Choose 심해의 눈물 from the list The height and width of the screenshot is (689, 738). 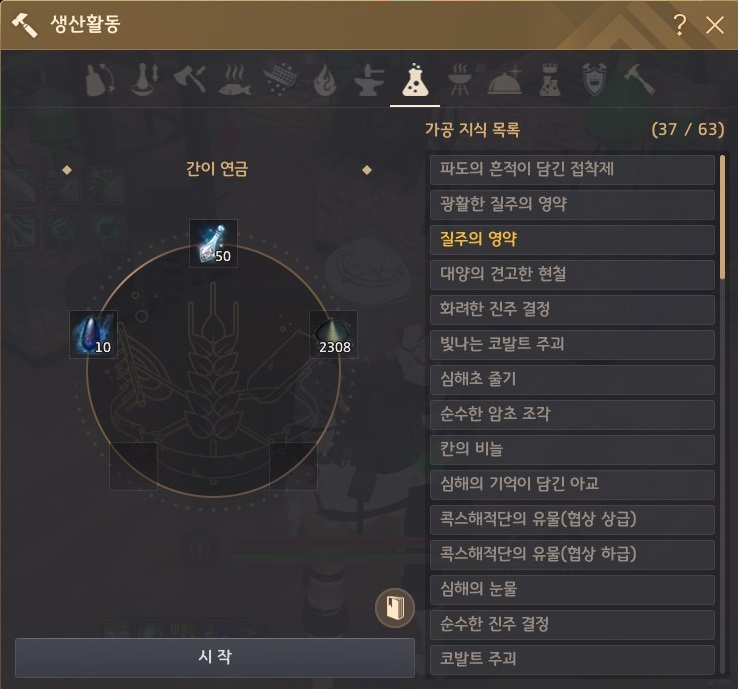[572, 590]
